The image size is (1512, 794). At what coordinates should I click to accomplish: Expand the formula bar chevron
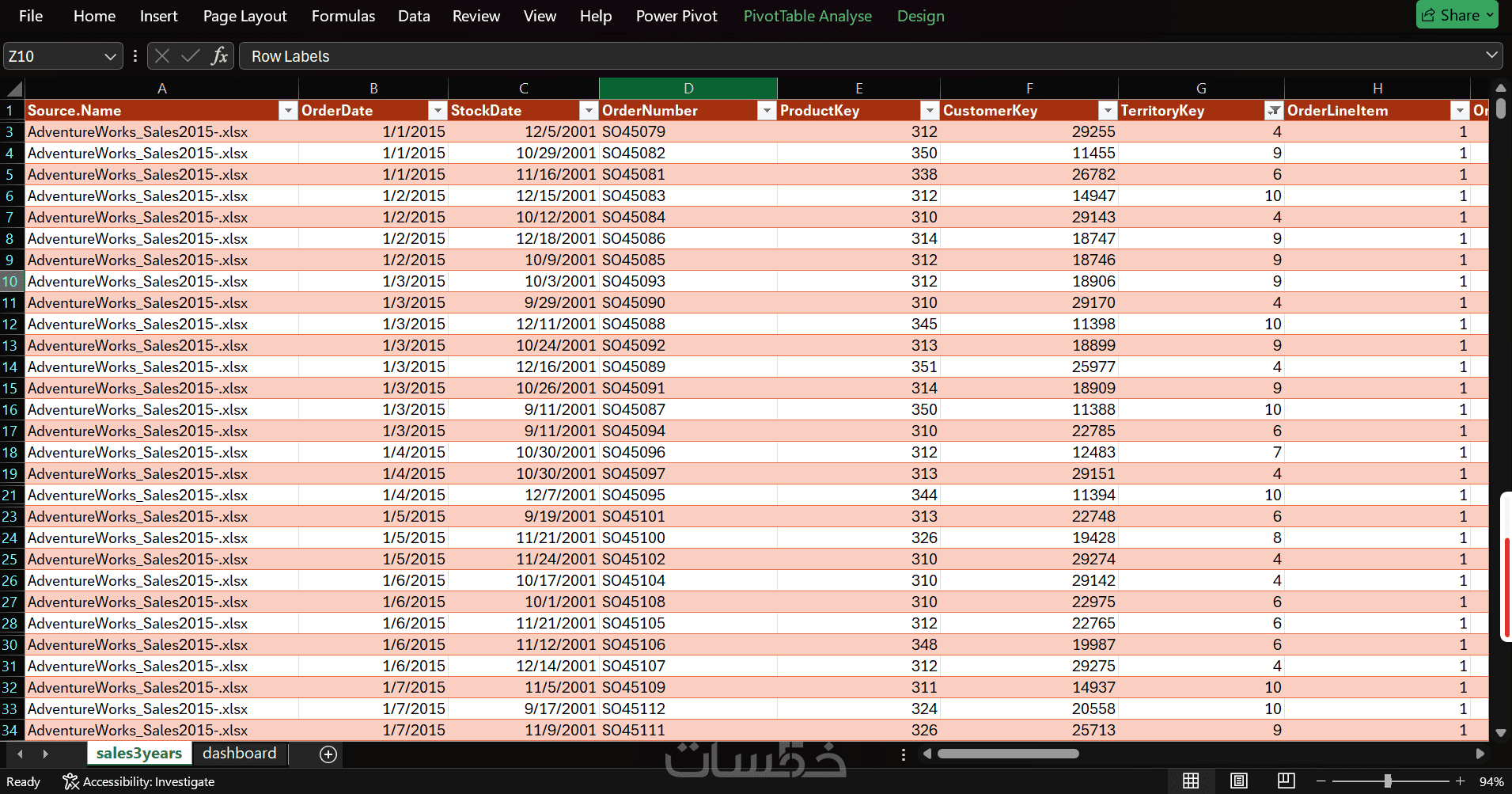pos(1491,55)
